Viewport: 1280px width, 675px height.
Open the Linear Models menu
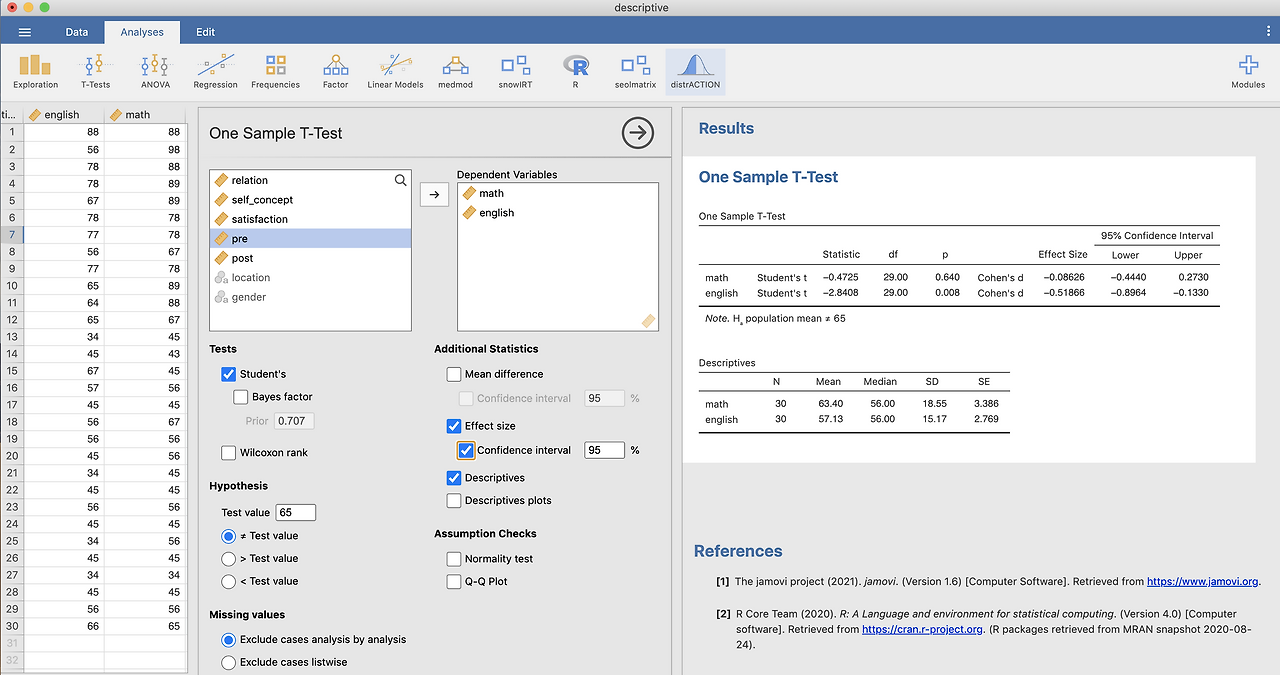pos(395,71)
